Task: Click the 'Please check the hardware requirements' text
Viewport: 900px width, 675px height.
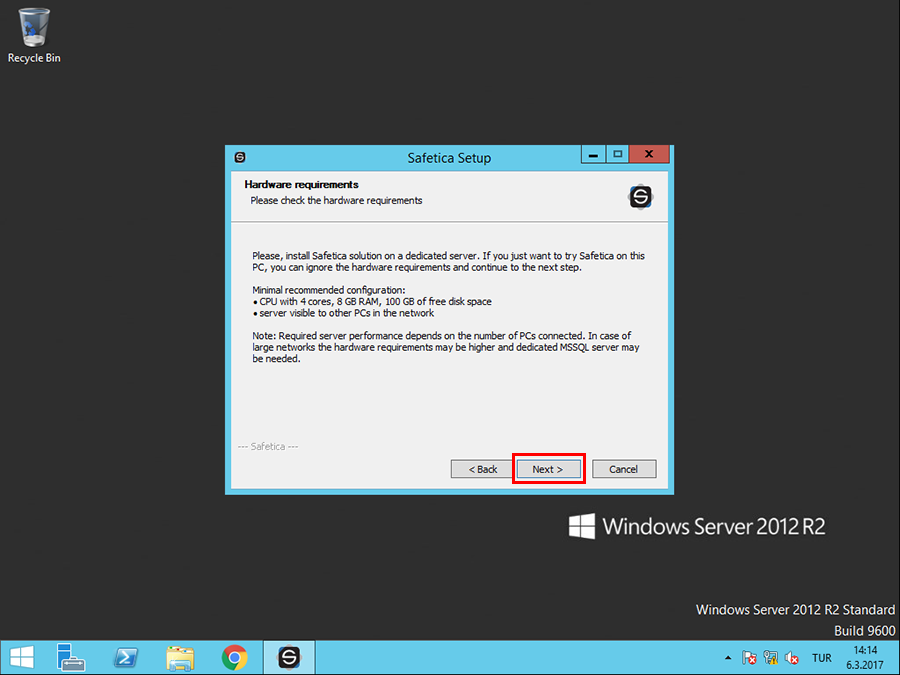Action: tap(336, 200)
